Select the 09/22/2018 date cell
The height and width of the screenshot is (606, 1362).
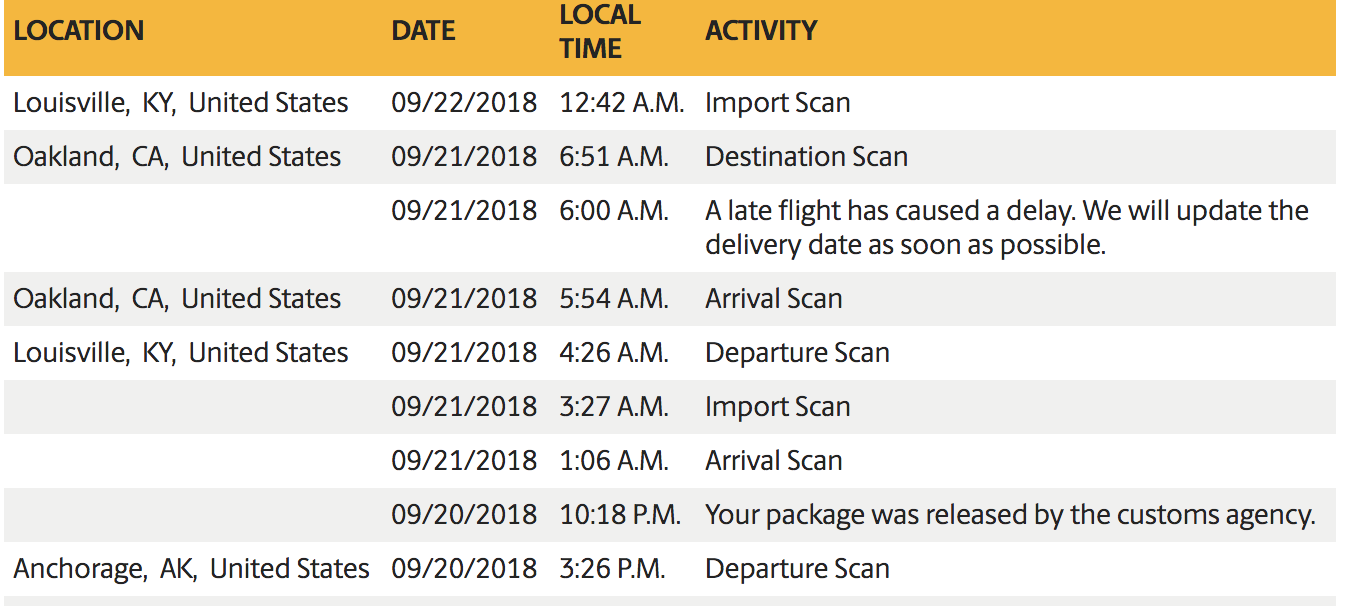coord(464,103)
